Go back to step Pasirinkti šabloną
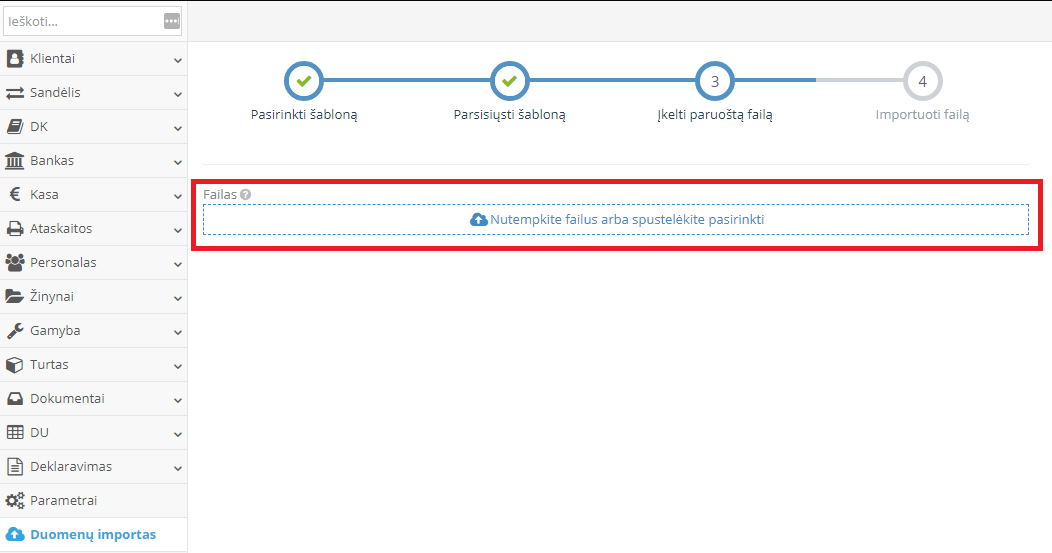This screenshot has height=553, width=1052. pos(304,81)
